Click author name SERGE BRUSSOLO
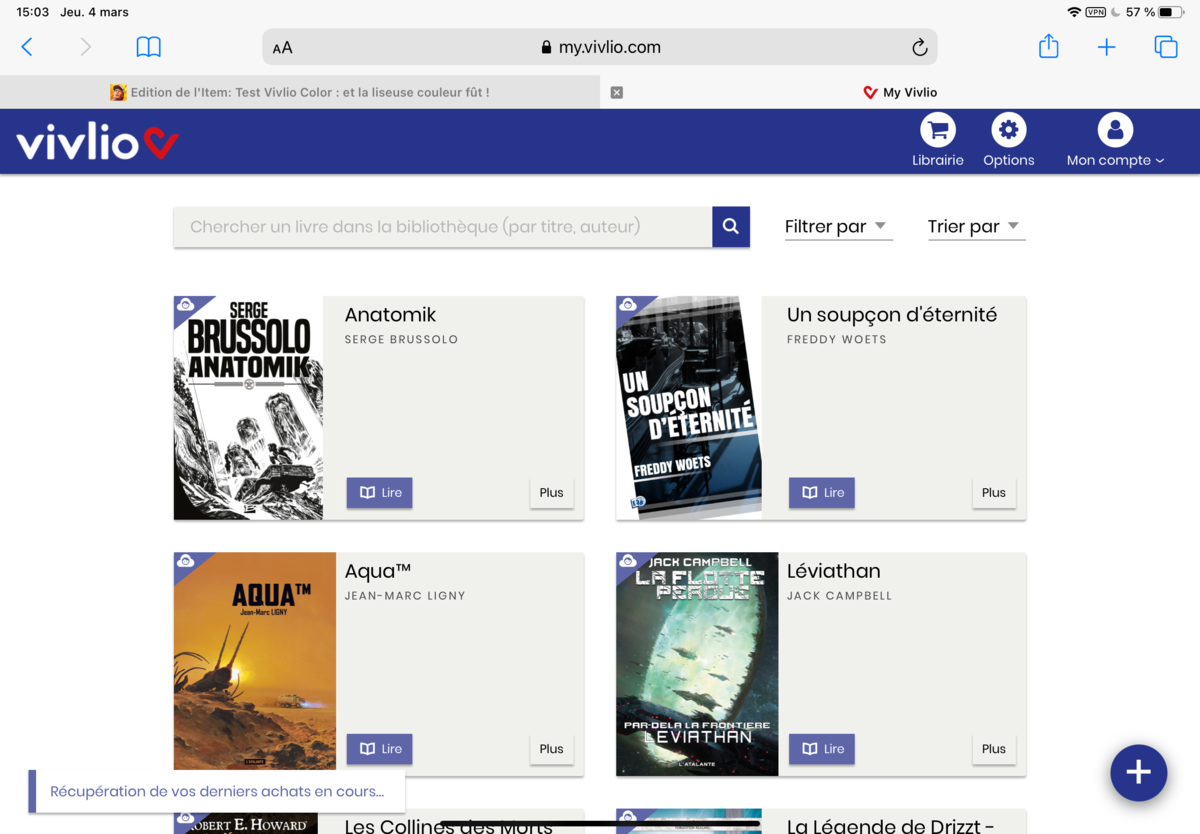This screenshot has height=834, width=1200. coord(401,340)
